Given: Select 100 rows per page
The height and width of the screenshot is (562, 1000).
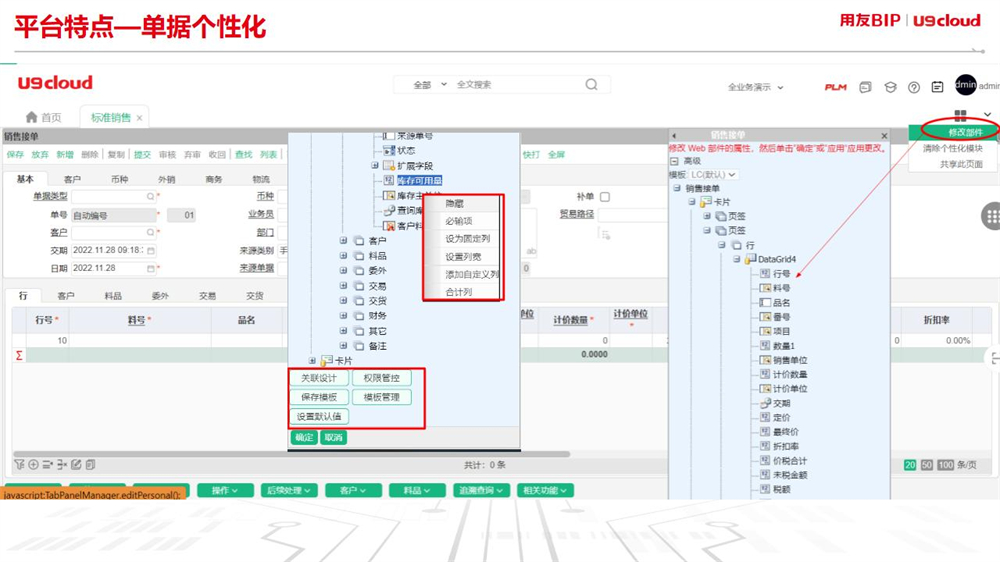Looking at the screenshot, I should click(946, 465).
